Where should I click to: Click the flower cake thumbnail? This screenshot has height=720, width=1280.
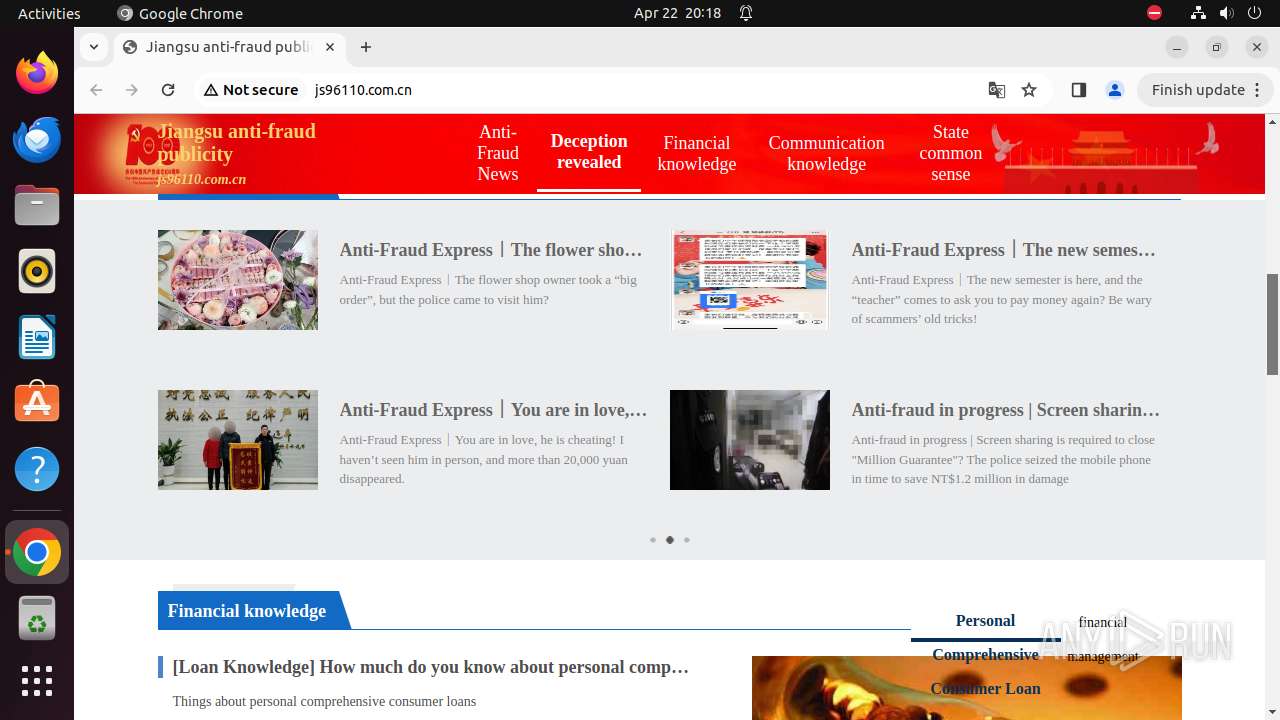click(238, 280)
